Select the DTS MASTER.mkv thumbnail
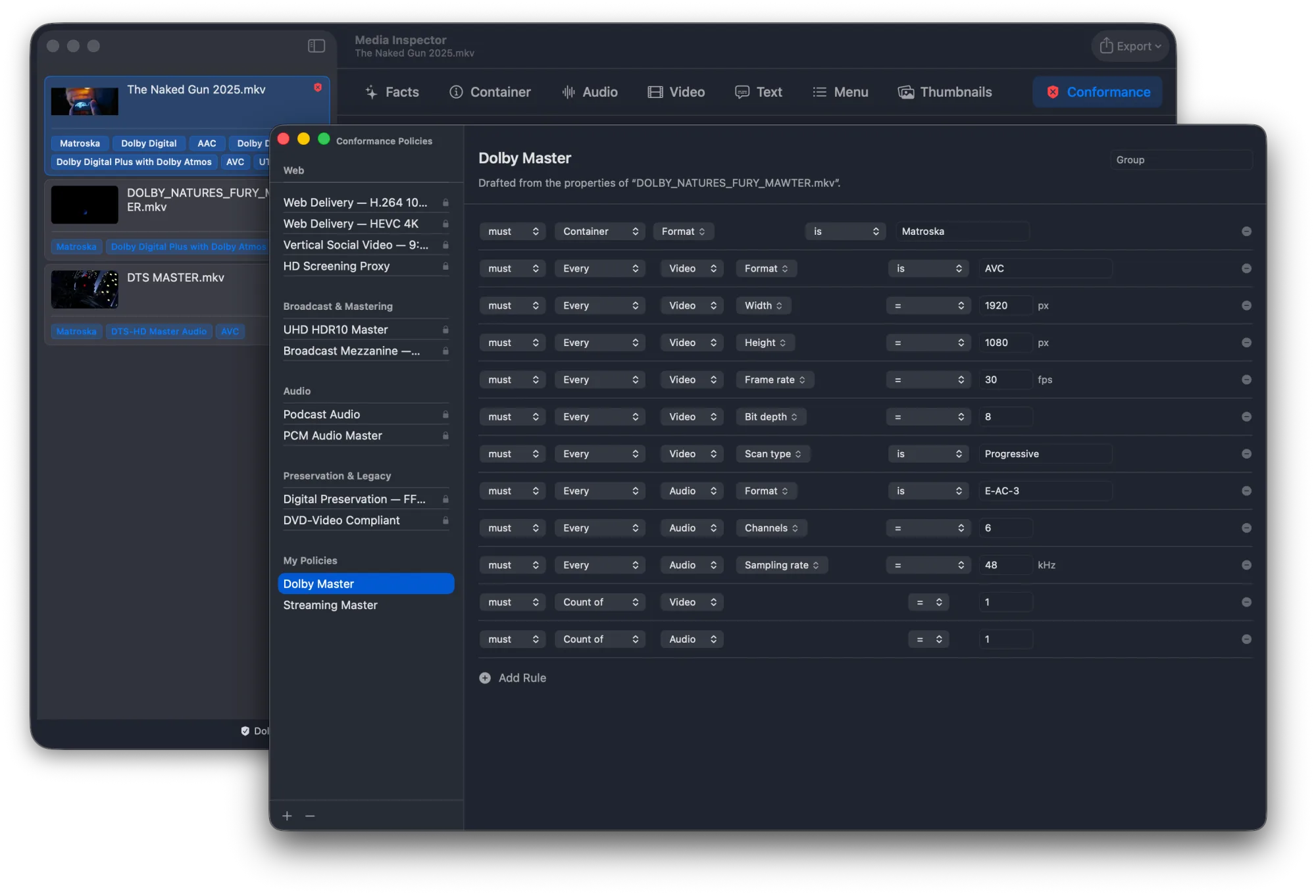The width and height of the screenshot is (1316, 896). tap(85, 289)
